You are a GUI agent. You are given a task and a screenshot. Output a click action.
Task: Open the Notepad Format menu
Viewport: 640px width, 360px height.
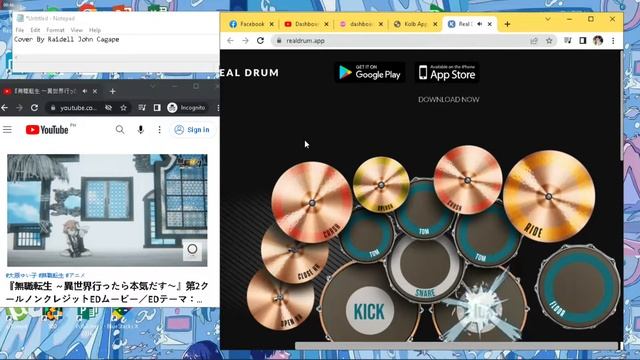[x=55, y=30]
